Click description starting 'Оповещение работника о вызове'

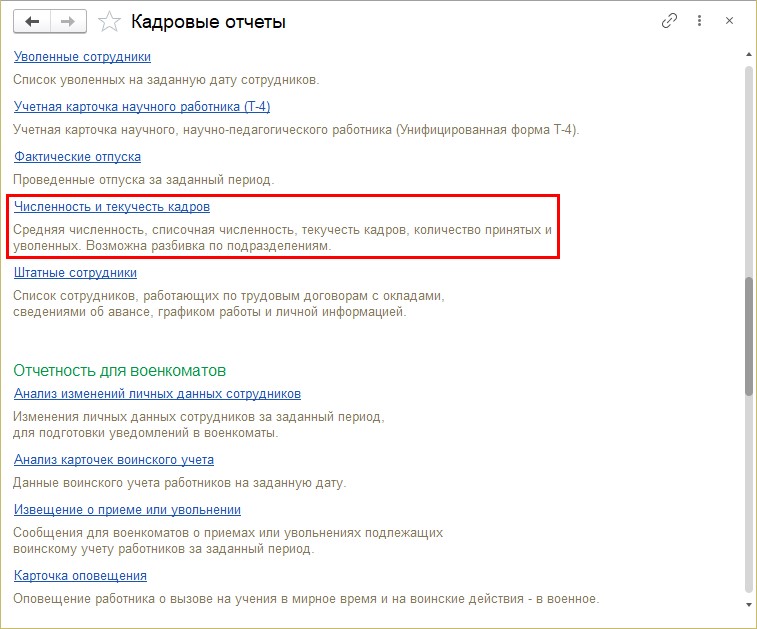click(306, 599)
